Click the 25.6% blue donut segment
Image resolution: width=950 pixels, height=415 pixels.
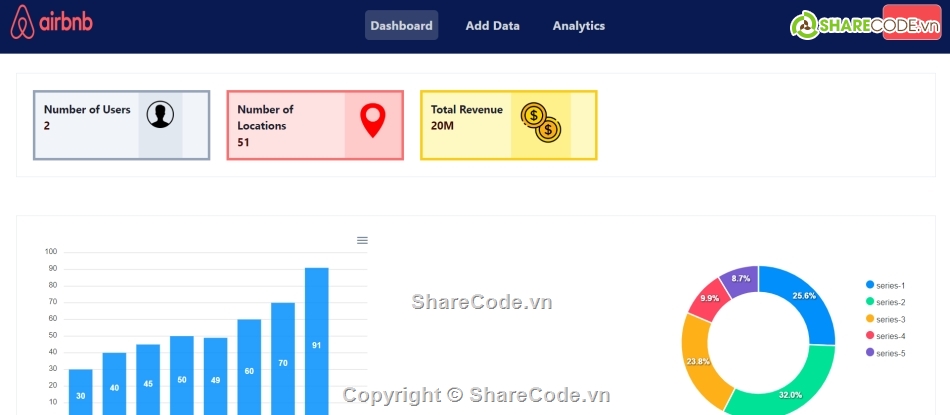point(808,300)
